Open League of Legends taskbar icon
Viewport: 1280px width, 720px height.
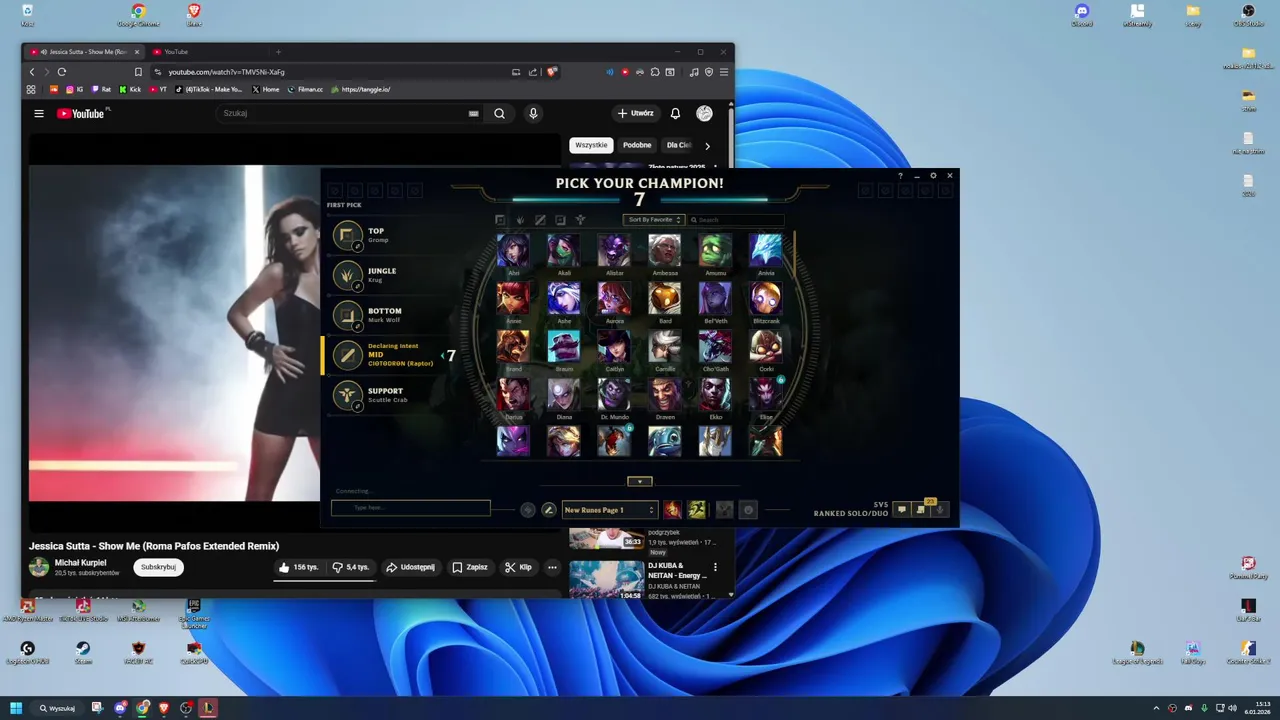[208, 708]
